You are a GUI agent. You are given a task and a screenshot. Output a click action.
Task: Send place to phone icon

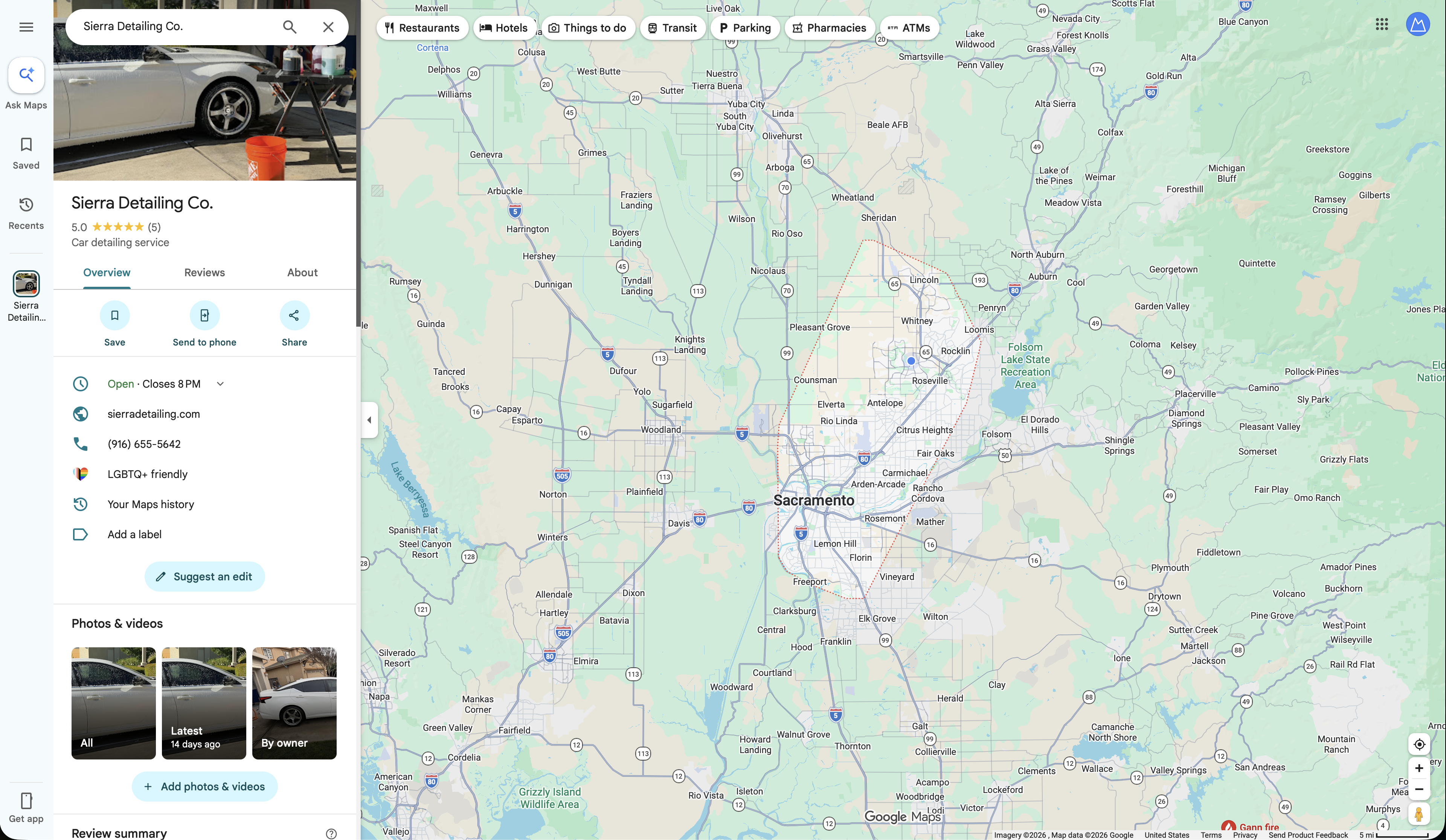pyautogui.click(x=205, y=315)
